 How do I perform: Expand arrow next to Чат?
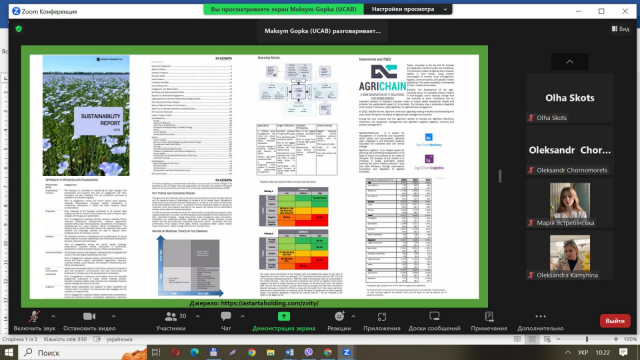pos(242,316)
